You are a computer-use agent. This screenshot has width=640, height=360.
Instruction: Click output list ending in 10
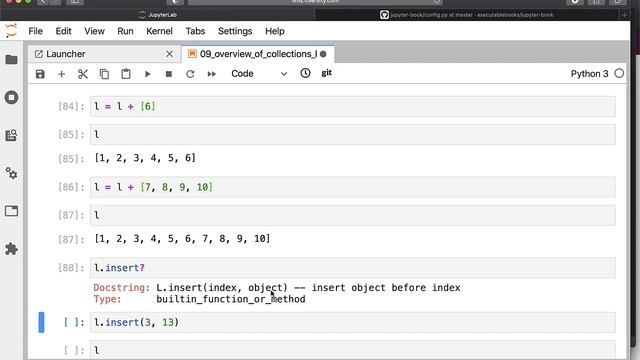182,238
